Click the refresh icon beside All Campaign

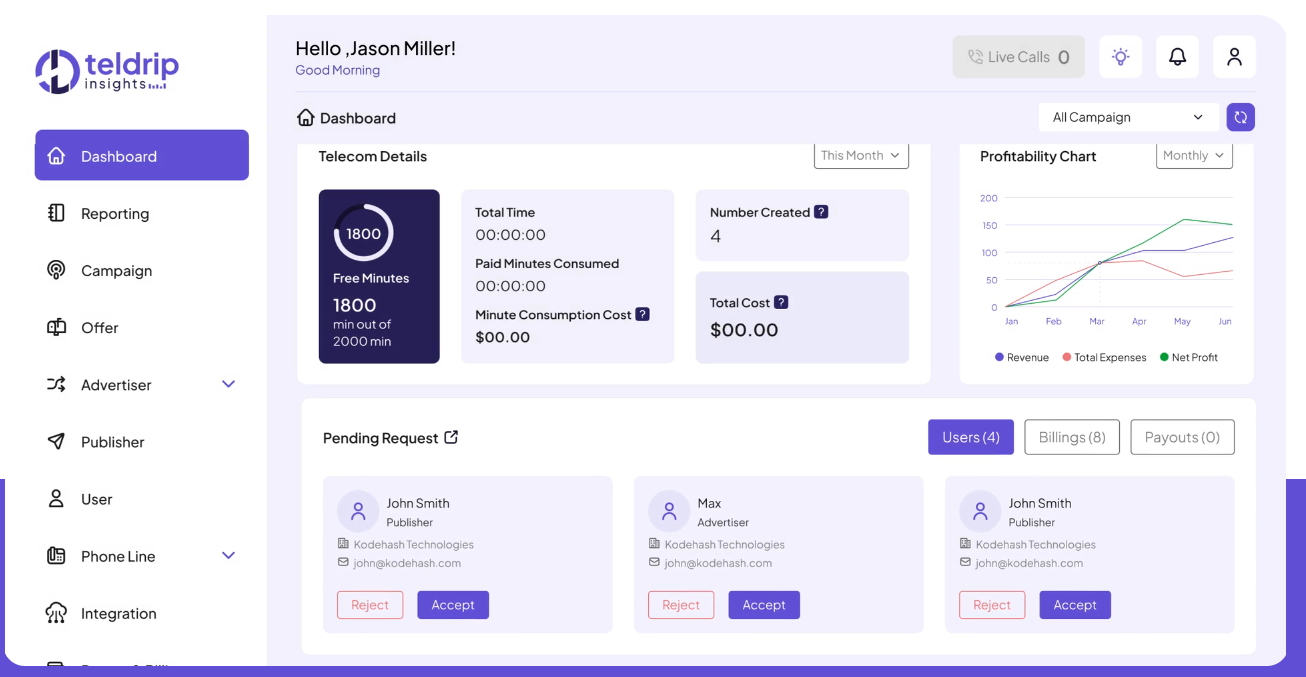(x=1240, y=117)
